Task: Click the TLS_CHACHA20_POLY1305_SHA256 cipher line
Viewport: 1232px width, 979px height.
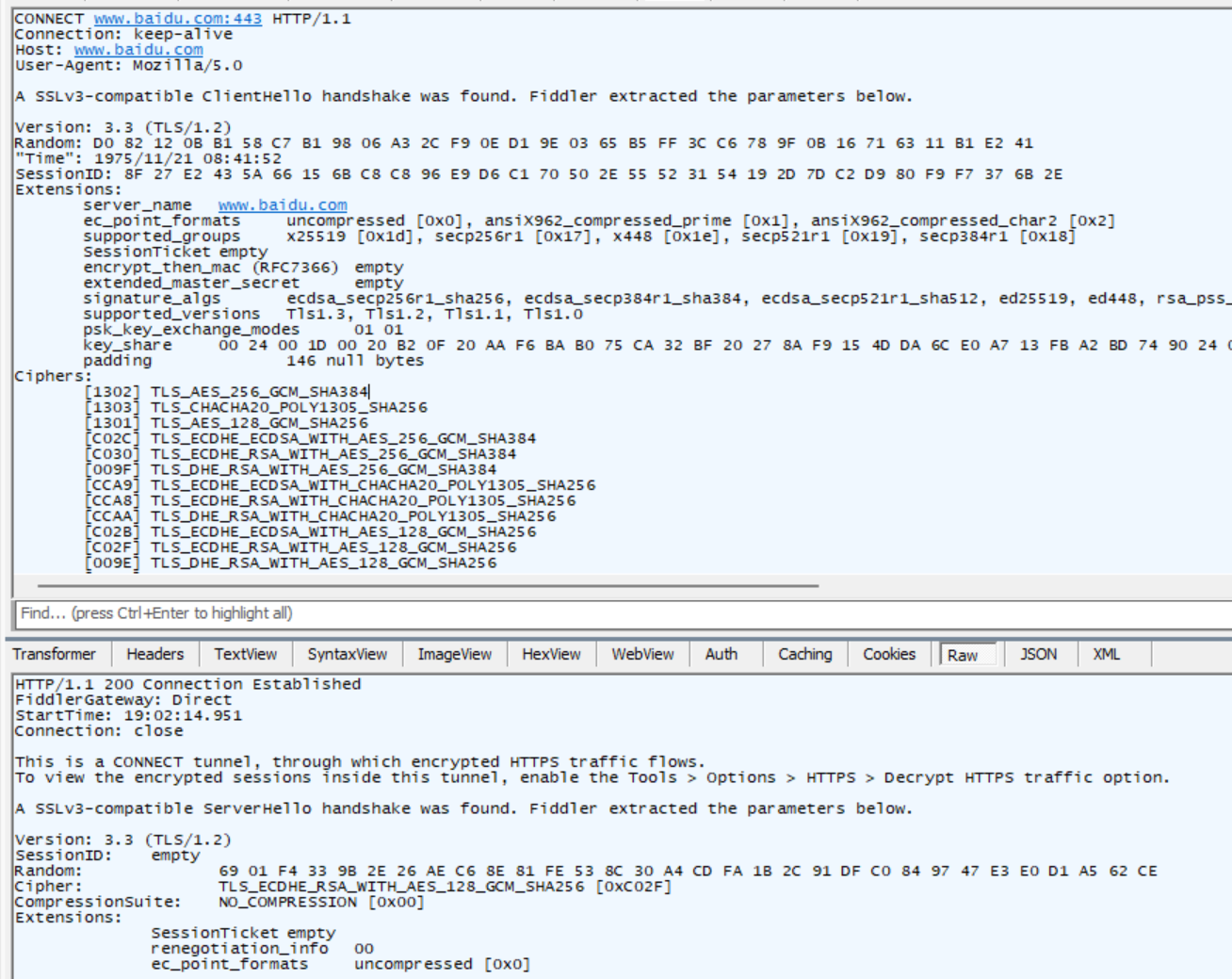Action: pyautogui.click(x=255, y=408)
